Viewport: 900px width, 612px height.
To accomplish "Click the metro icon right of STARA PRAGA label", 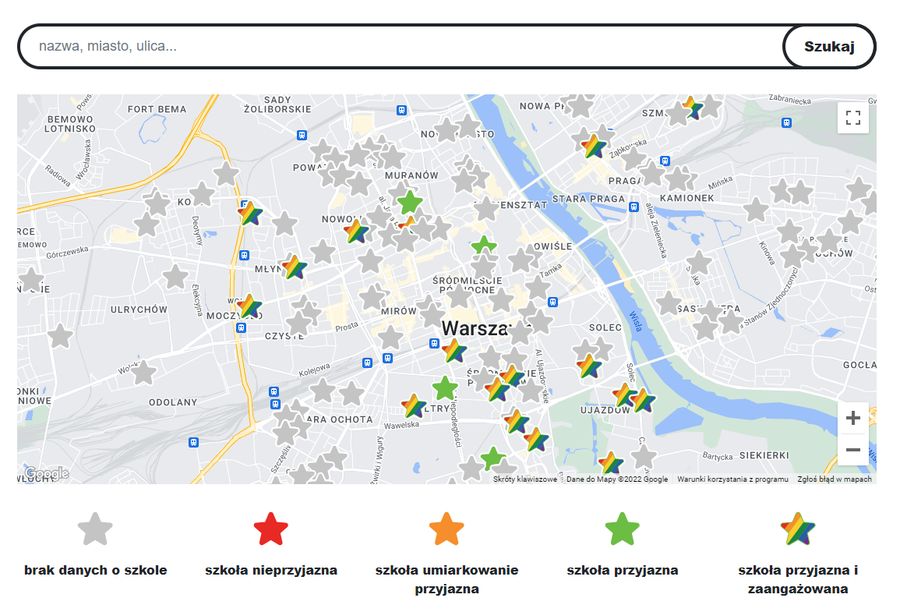I will click(x=634, y=207).
